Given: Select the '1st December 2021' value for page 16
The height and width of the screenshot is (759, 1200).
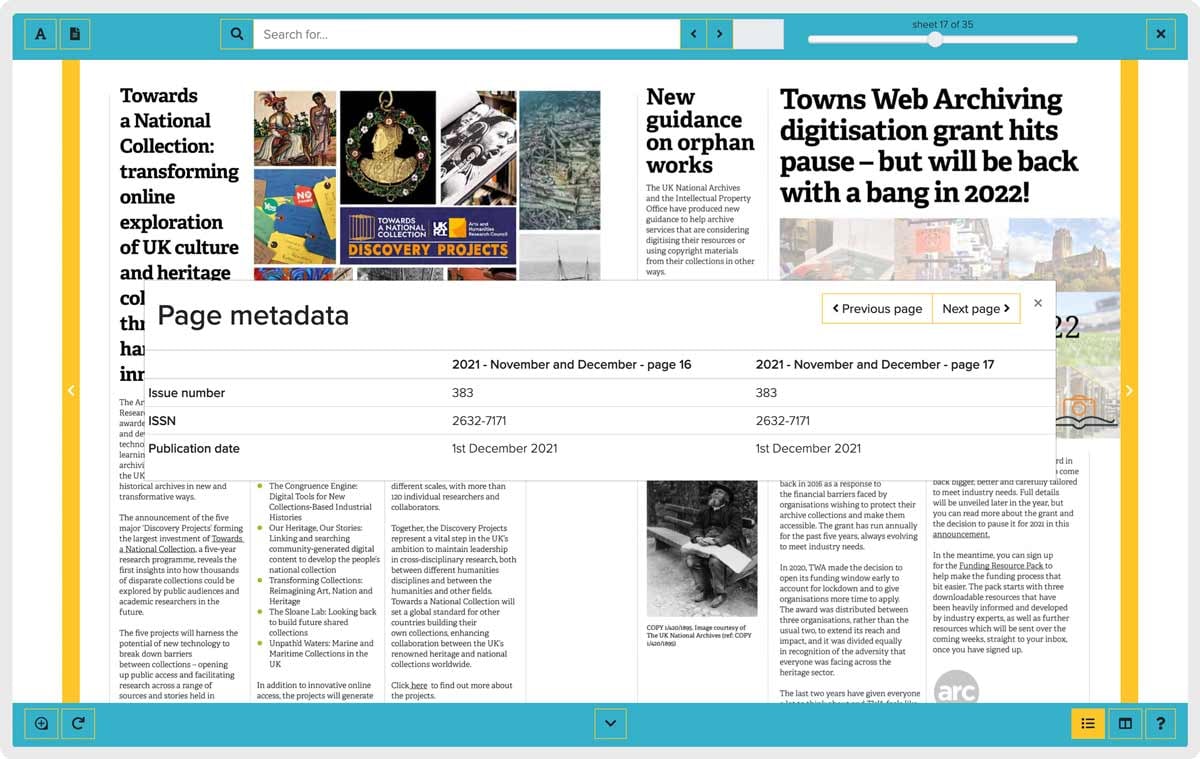Looking at the screenshot, I should point(504,448).
